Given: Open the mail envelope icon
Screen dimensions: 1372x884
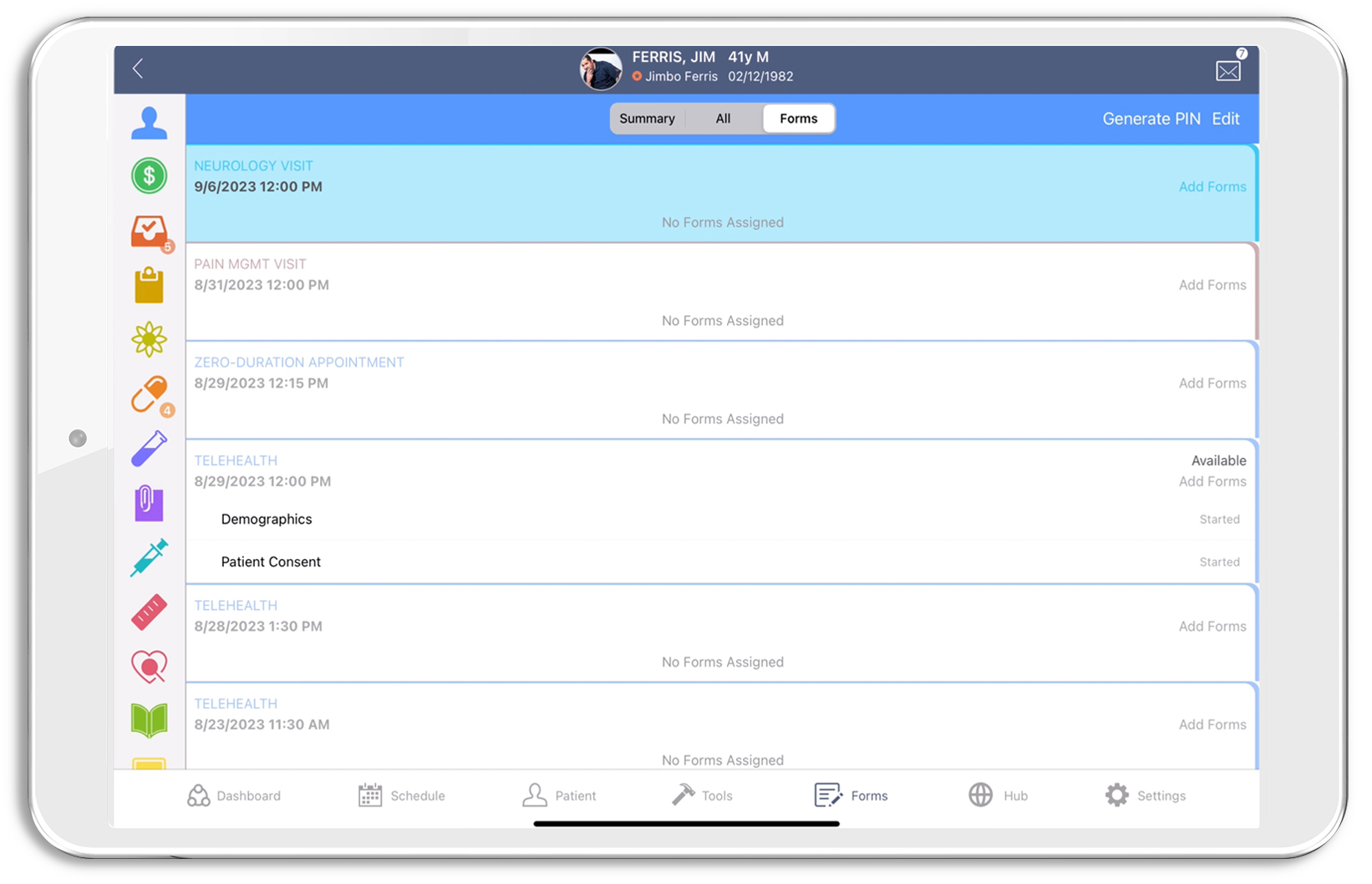Looking at the screenshot, I should point(1227,71).
